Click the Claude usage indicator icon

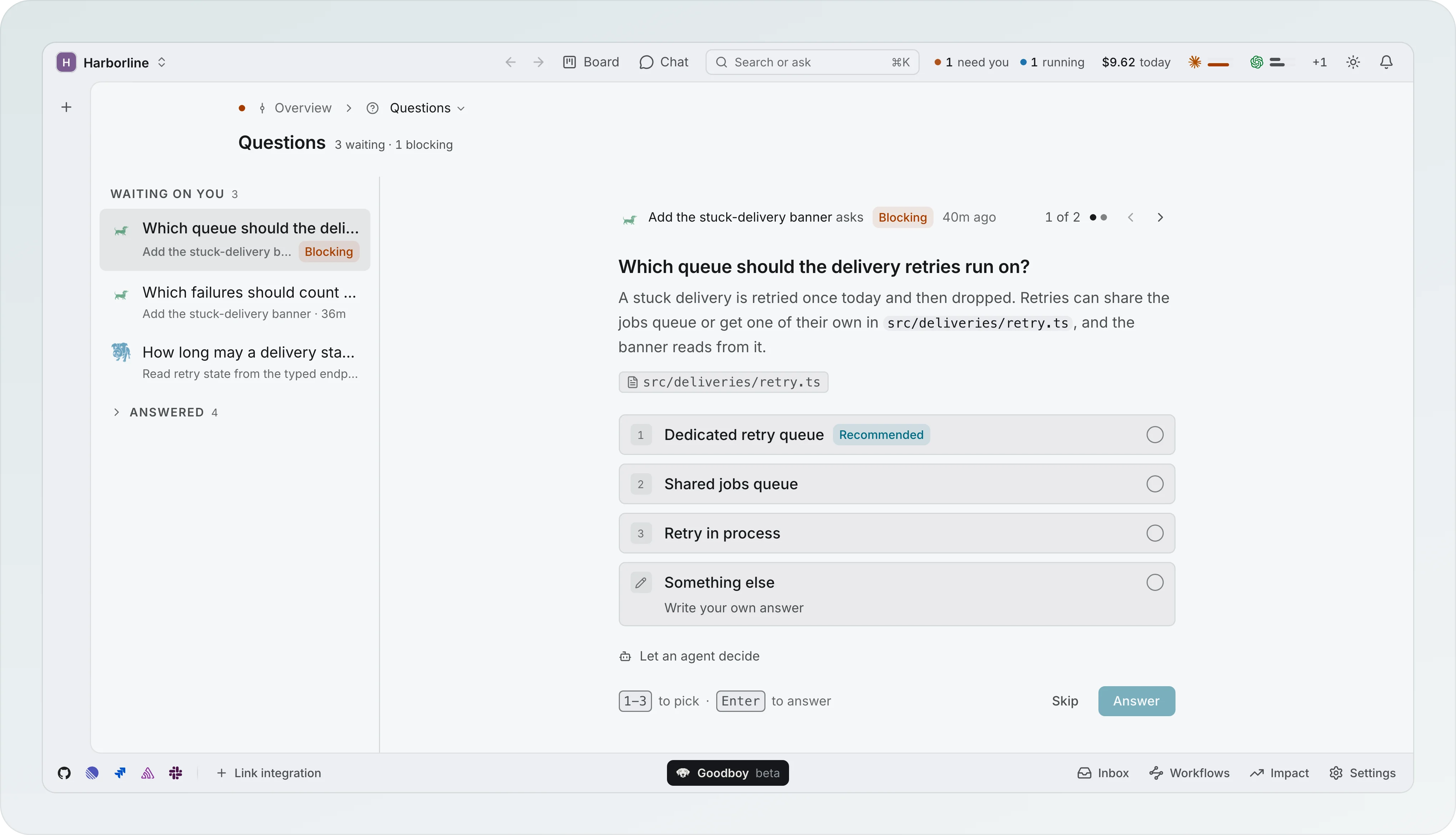tap(1195, 62)
